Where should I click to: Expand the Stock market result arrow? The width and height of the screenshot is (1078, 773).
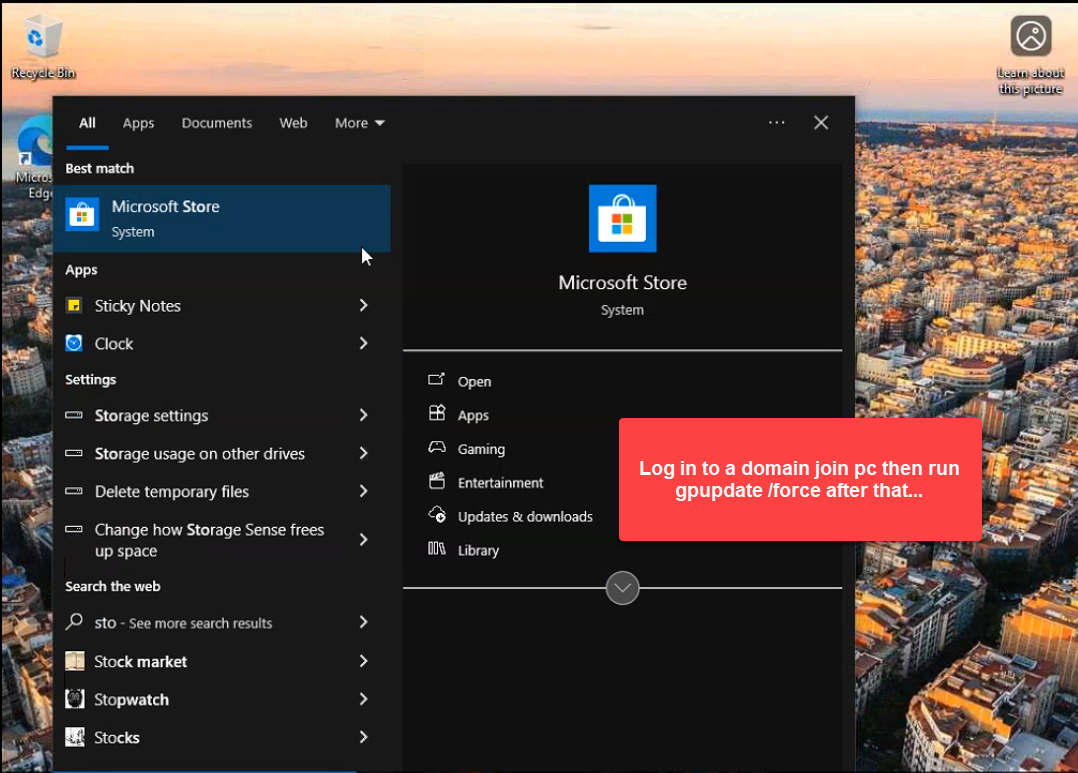coord(364,661)
